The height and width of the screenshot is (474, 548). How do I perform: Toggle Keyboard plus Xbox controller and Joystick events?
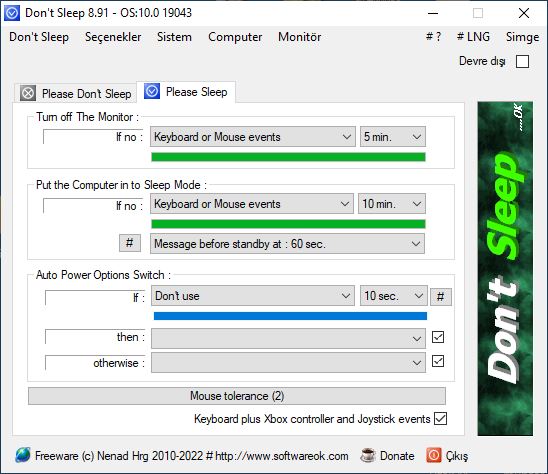pos(440,418)
